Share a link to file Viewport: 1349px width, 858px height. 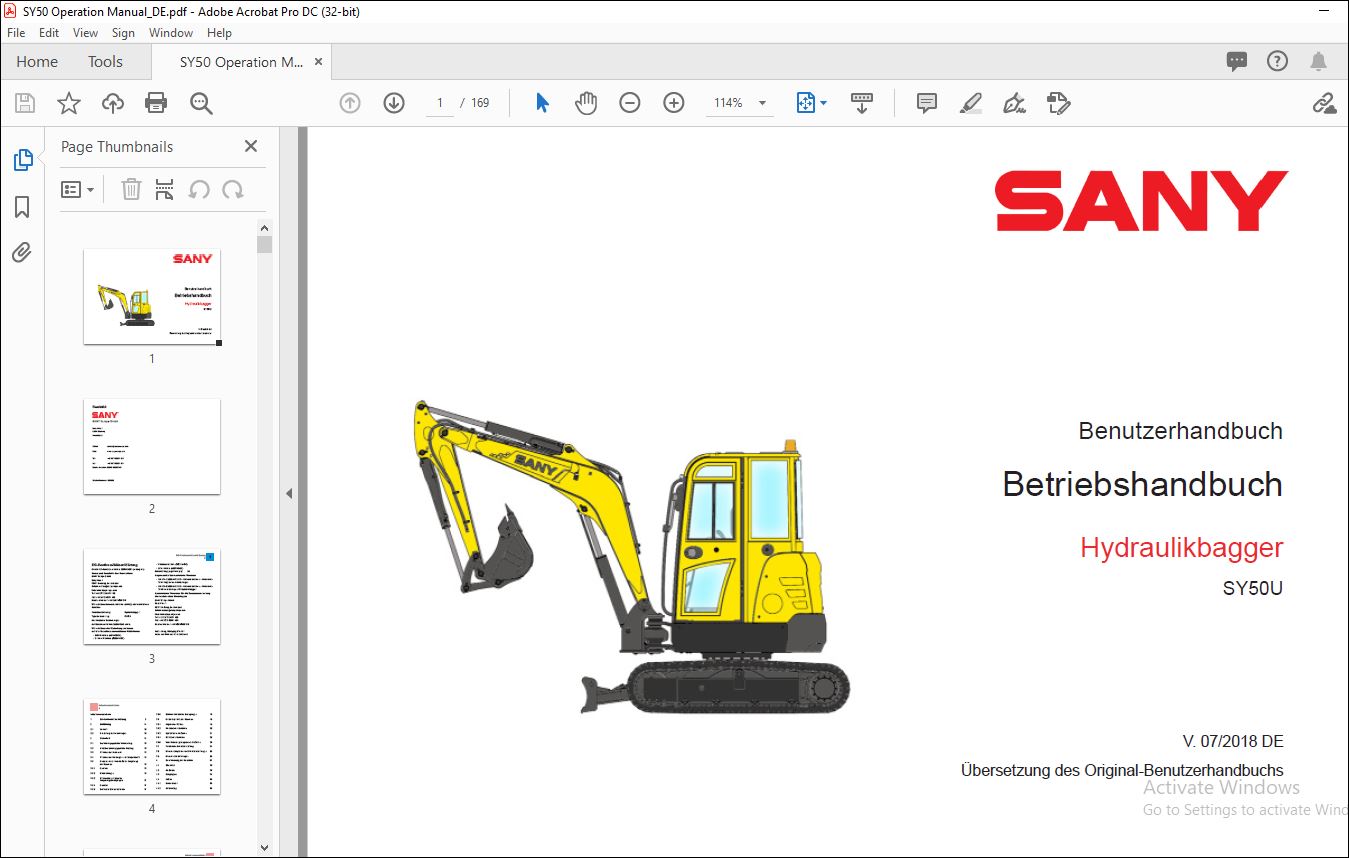pos(1325,103)
